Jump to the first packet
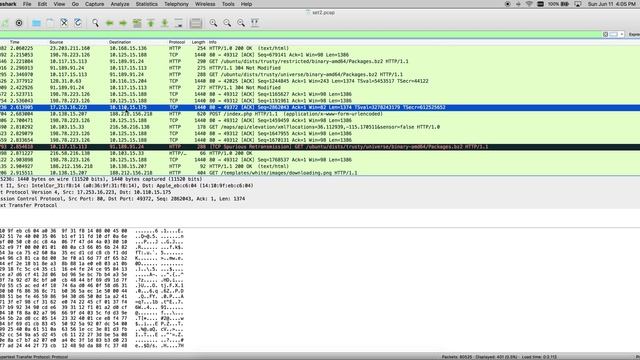This screenshot has height=360, width=640. [151, 23]
